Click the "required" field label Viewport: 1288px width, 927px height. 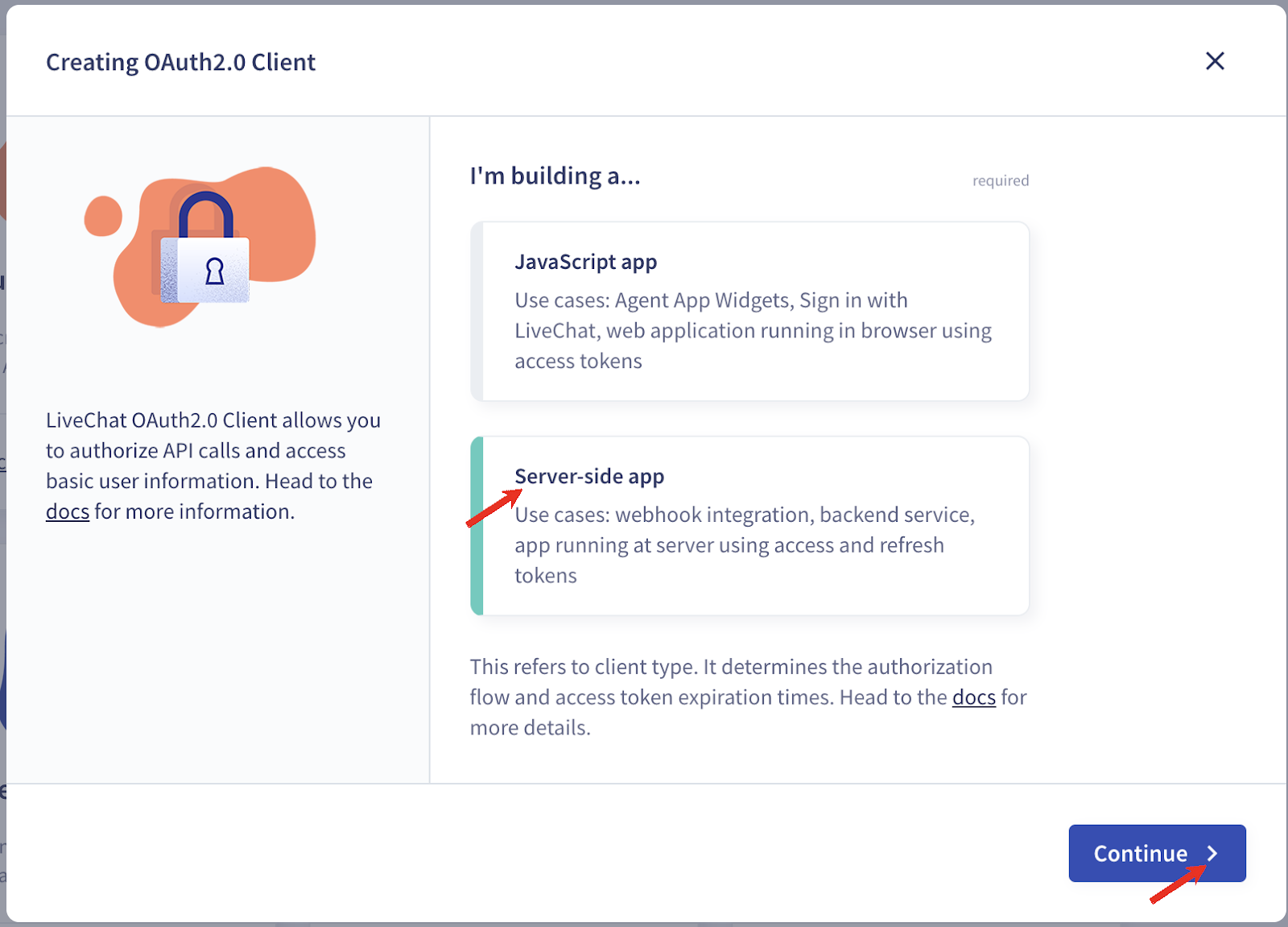tap(1000, 180)
